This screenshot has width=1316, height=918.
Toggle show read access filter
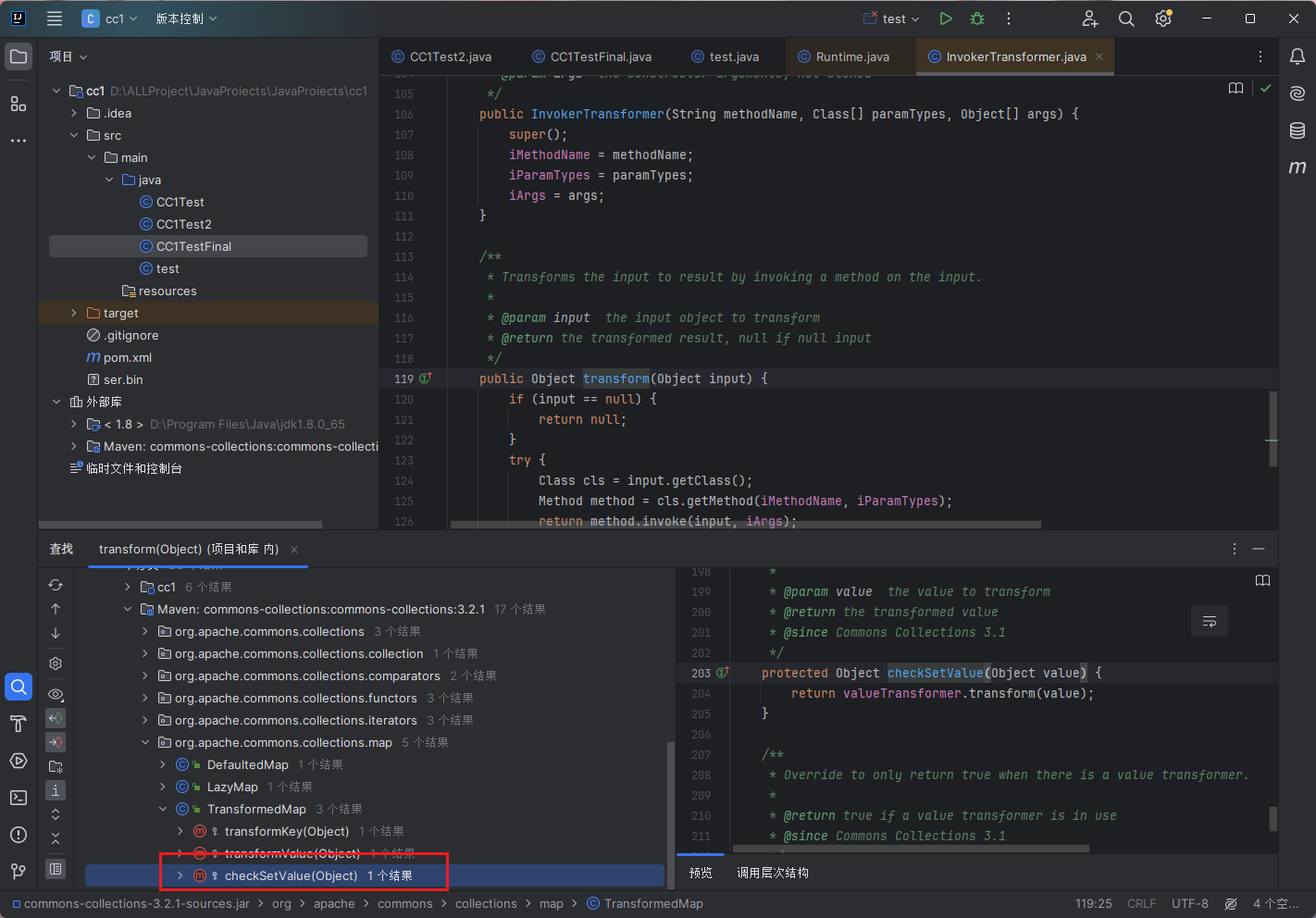pyautogui.click(x=56, y=718)
